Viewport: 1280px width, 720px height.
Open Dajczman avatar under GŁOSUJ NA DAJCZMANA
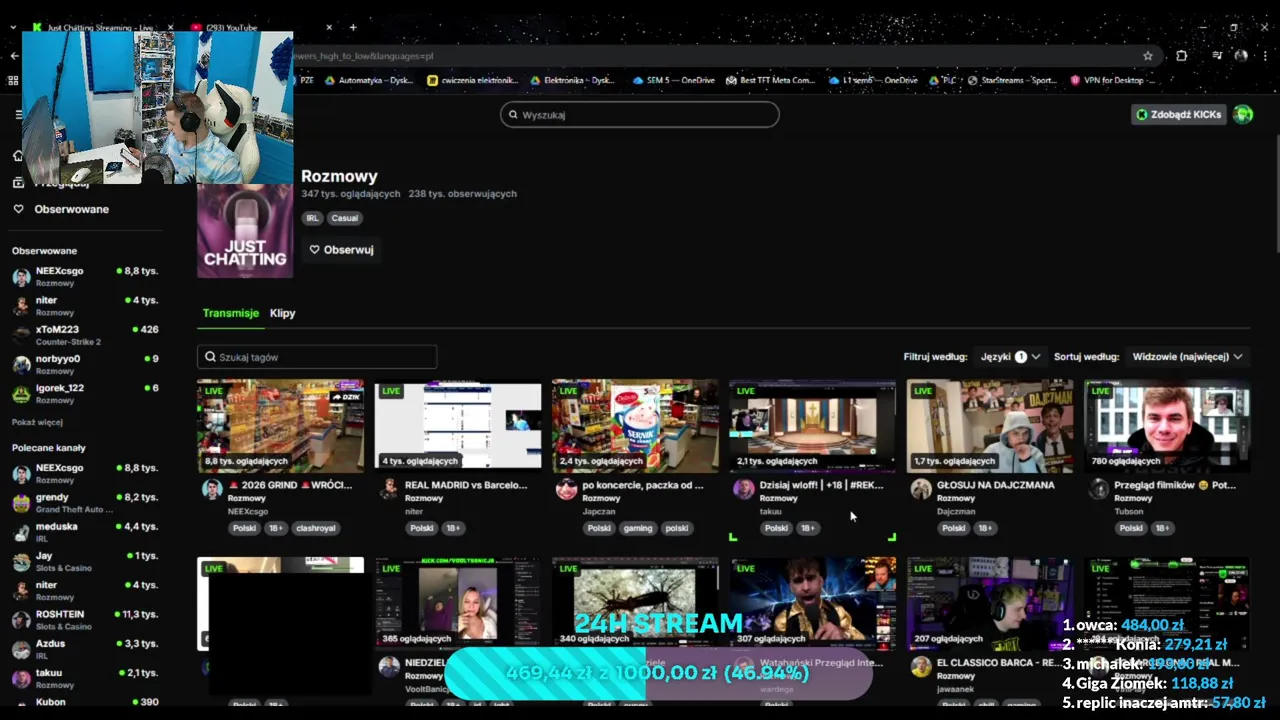pos(921,489)
